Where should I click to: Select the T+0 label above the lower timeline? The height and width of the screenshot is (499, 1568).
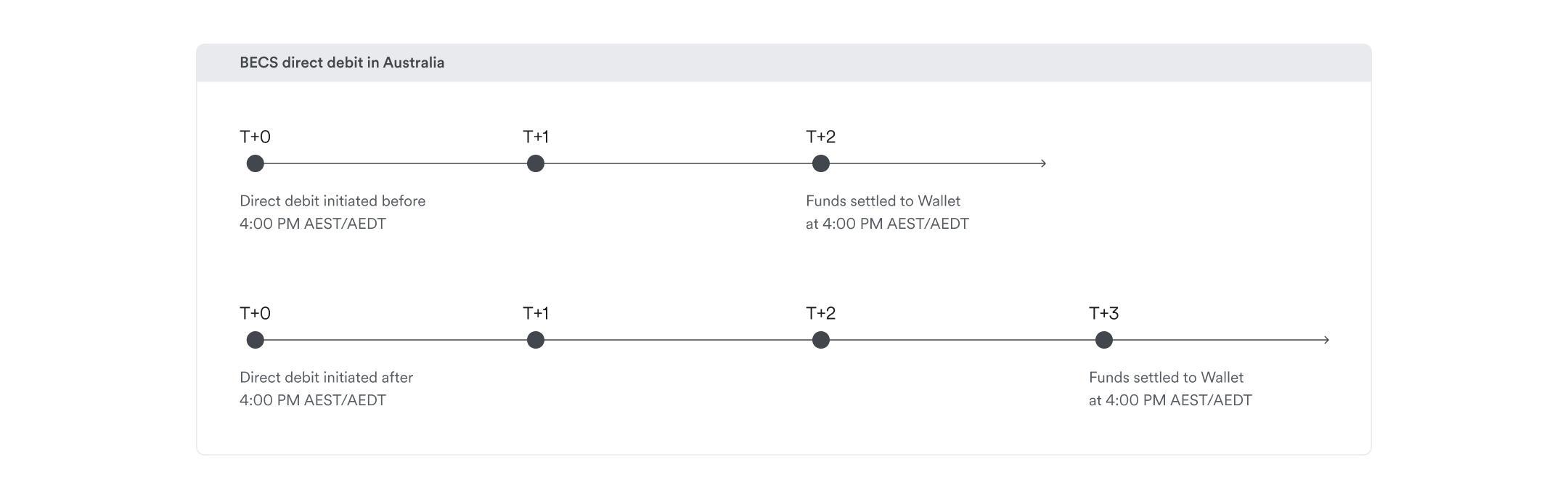(x=255, y=313)
